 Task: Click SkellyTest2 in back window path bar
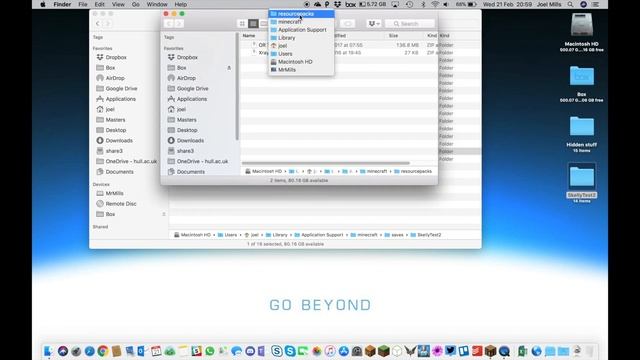[x=426, y=235]
